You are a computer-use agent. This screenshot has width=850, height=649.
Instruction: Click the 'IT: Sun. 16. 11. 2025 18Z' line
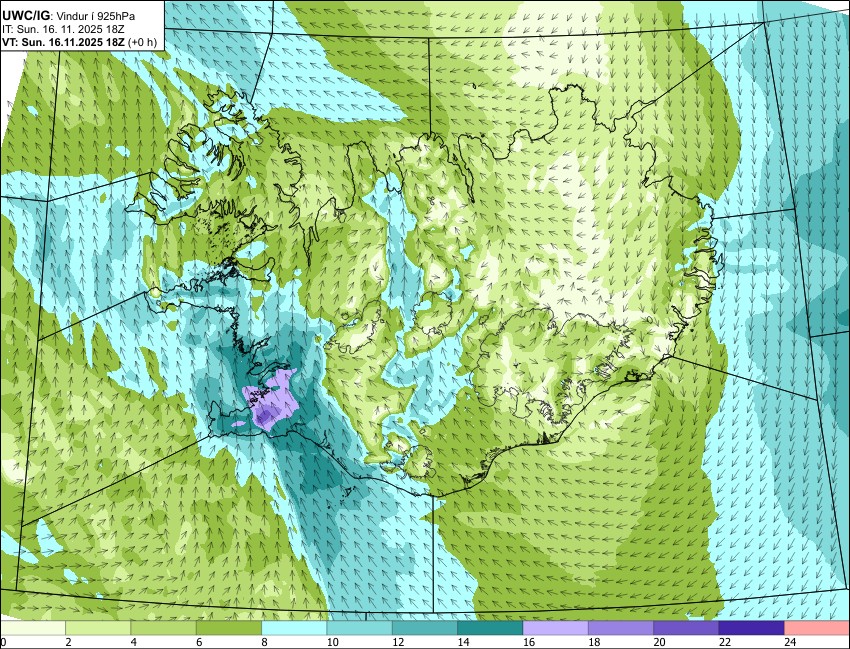pyautogui.click(x=63, y=29)
